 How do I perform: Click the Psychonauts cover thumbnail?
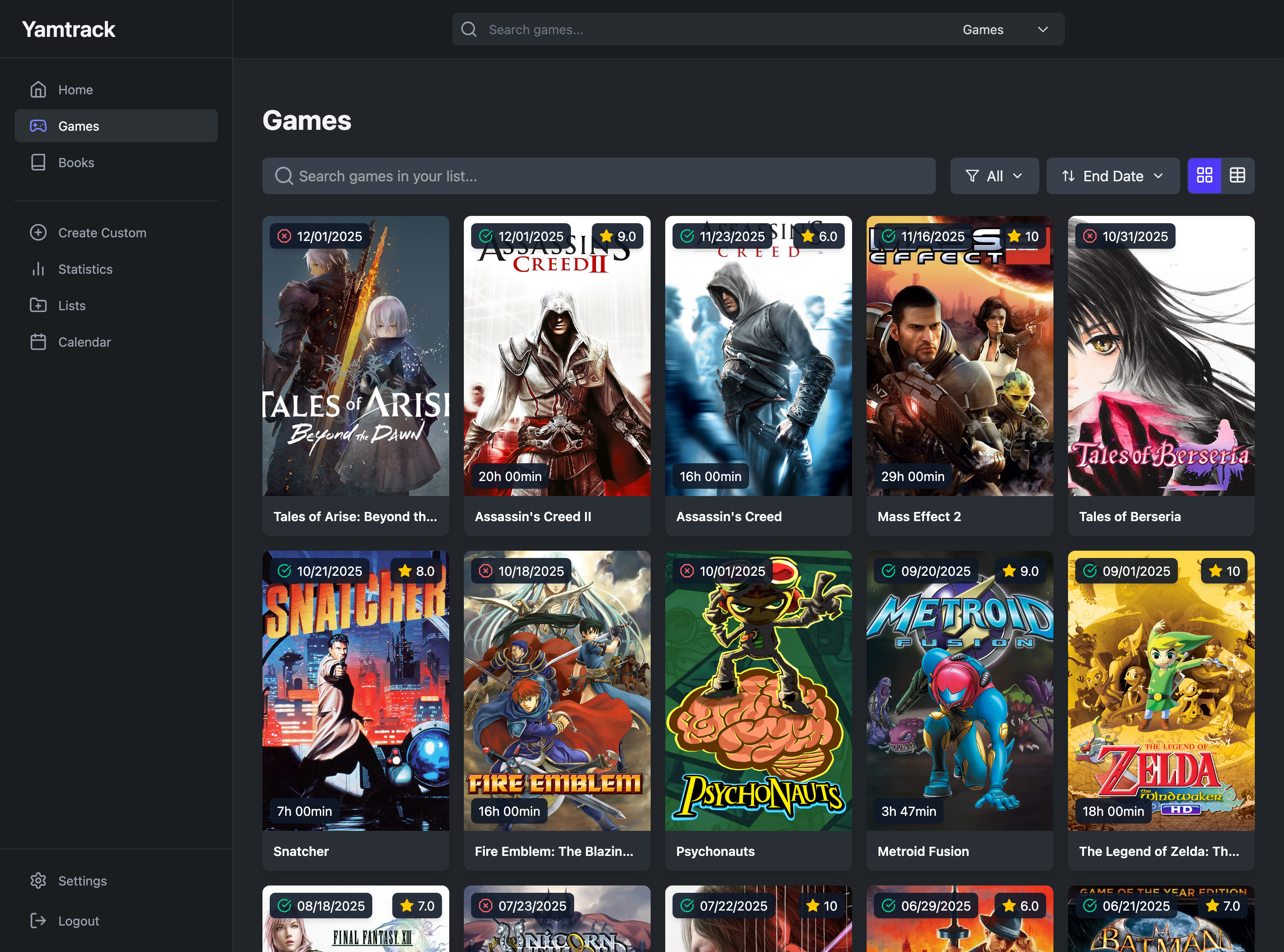coord(758,690)
